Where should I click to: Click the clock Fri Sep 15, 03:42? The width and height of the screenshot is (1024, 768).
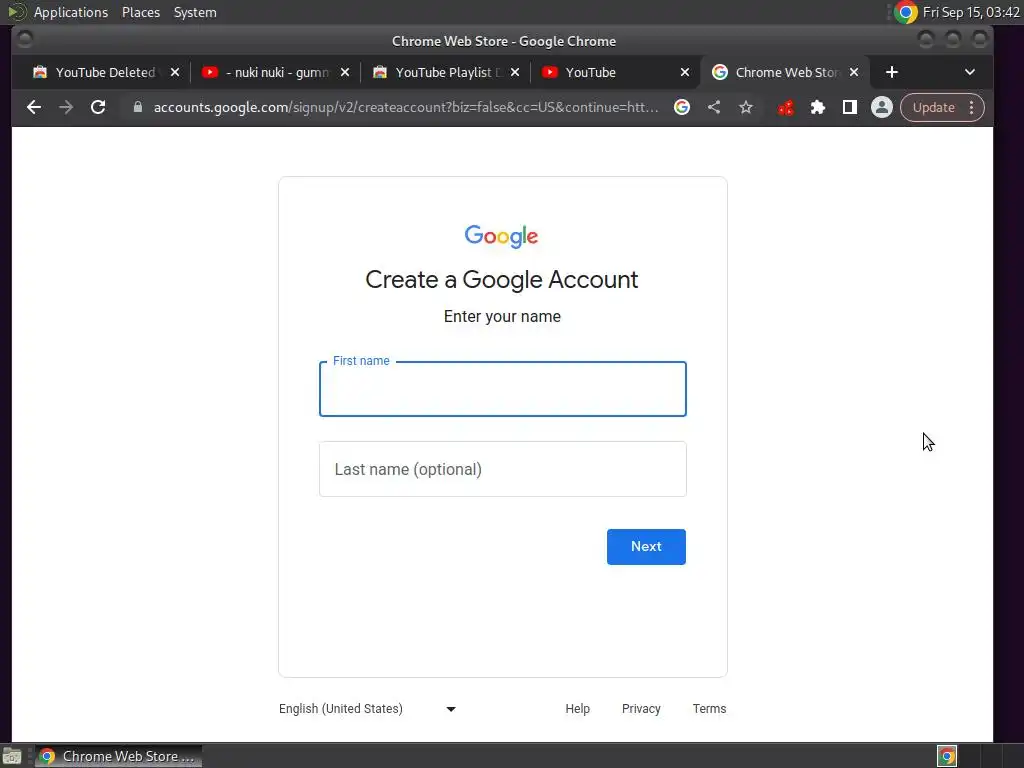coord(971,12)
